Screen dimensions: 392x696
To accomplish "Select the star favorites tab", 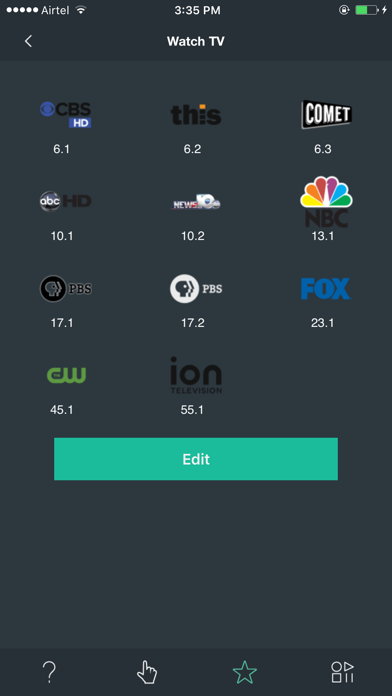I will (245, 672).
